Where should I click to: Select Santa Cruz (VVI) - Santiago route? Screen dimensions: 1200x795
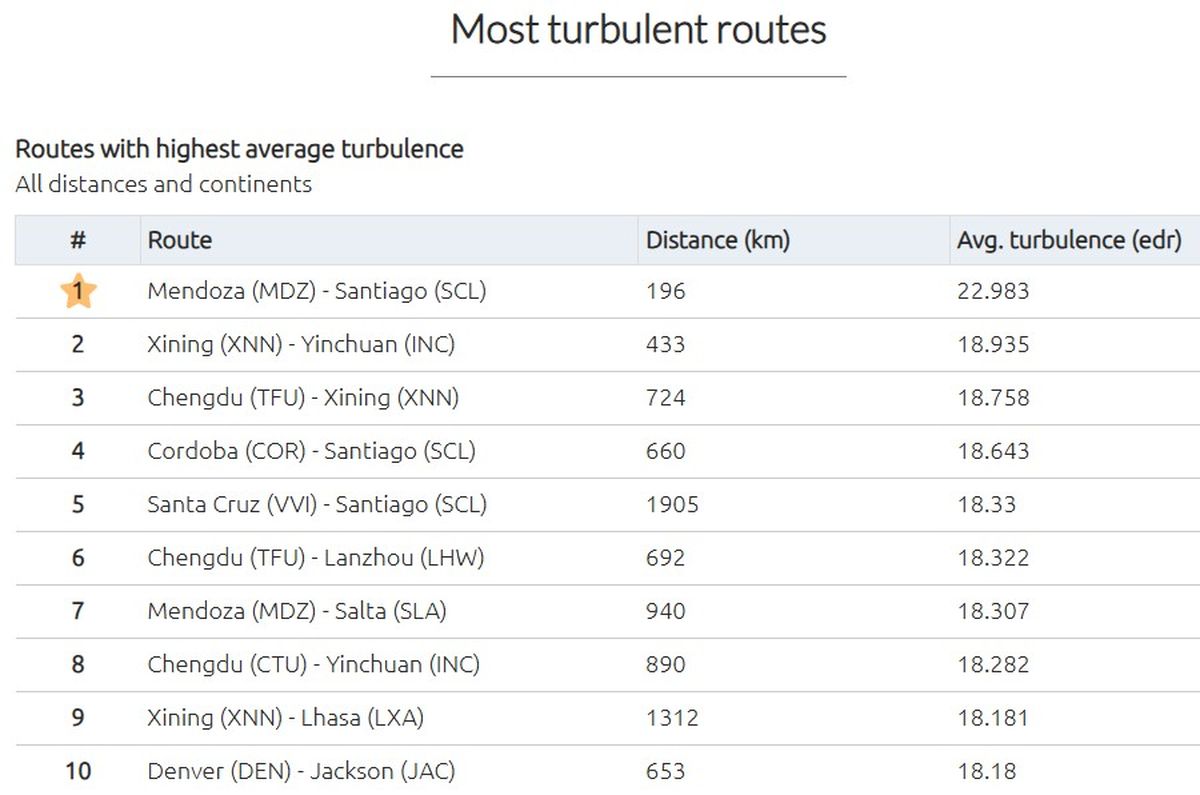[x=317, y=504]
